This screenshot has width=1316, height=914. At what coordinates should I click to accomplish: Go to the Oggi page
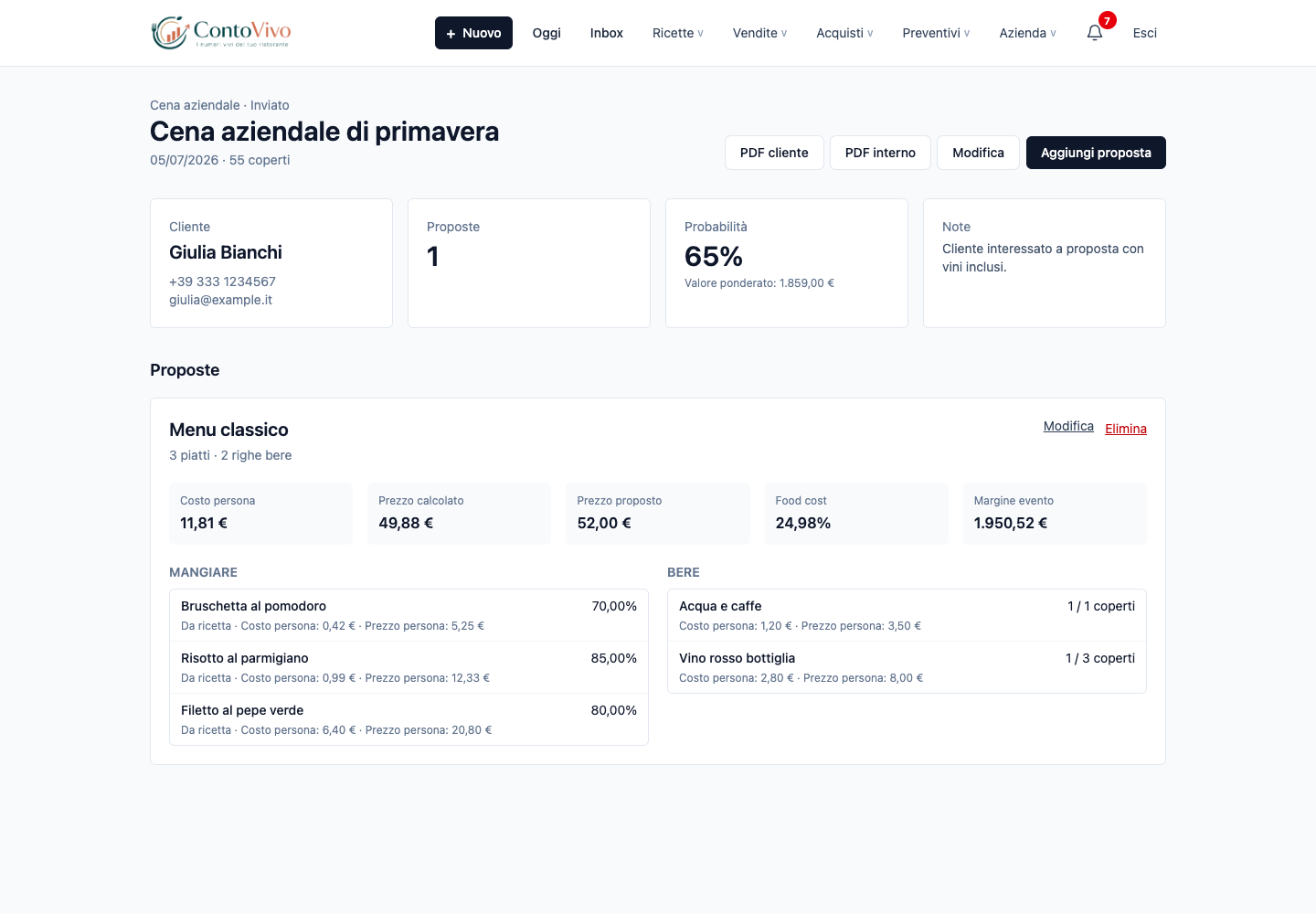pos(547,33)
